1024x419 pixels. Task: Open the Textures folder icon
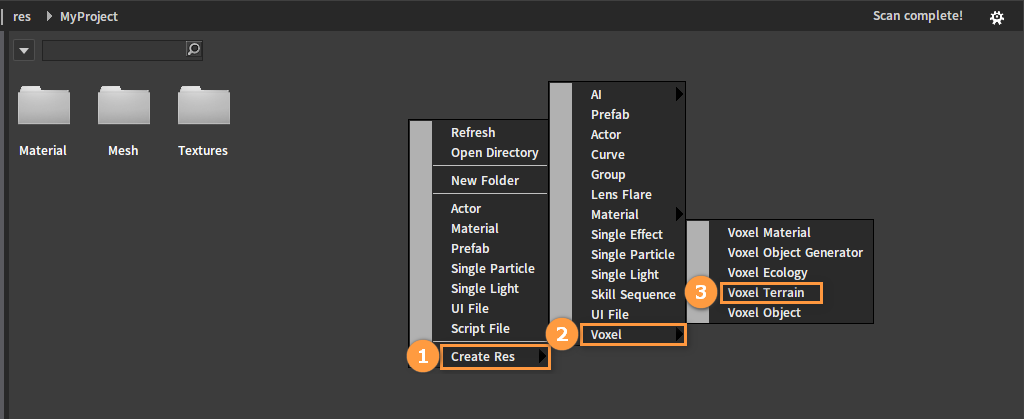coord(203,105)
